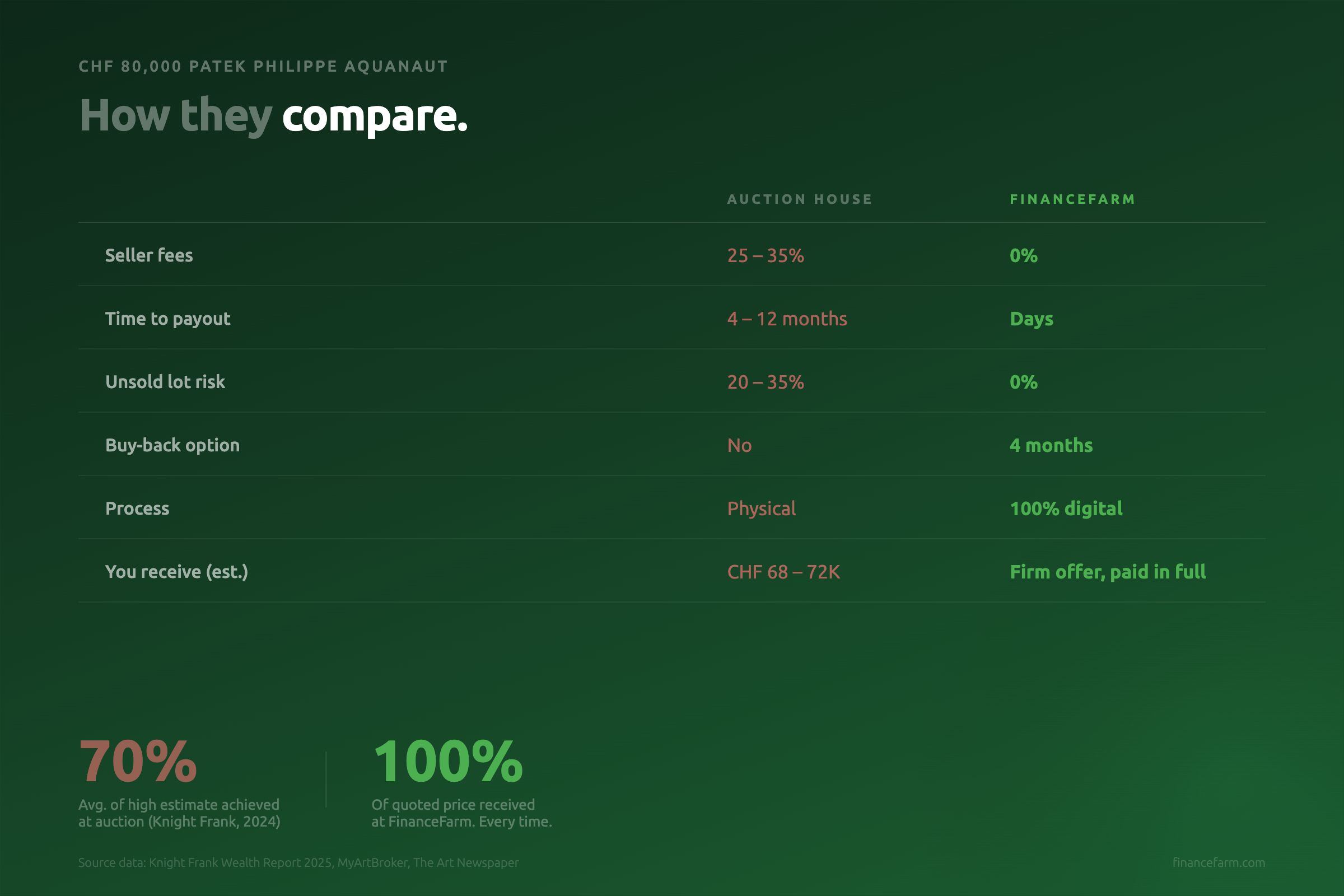
Task: Click the 'You receive (est.)' row label
Action: 176,572
